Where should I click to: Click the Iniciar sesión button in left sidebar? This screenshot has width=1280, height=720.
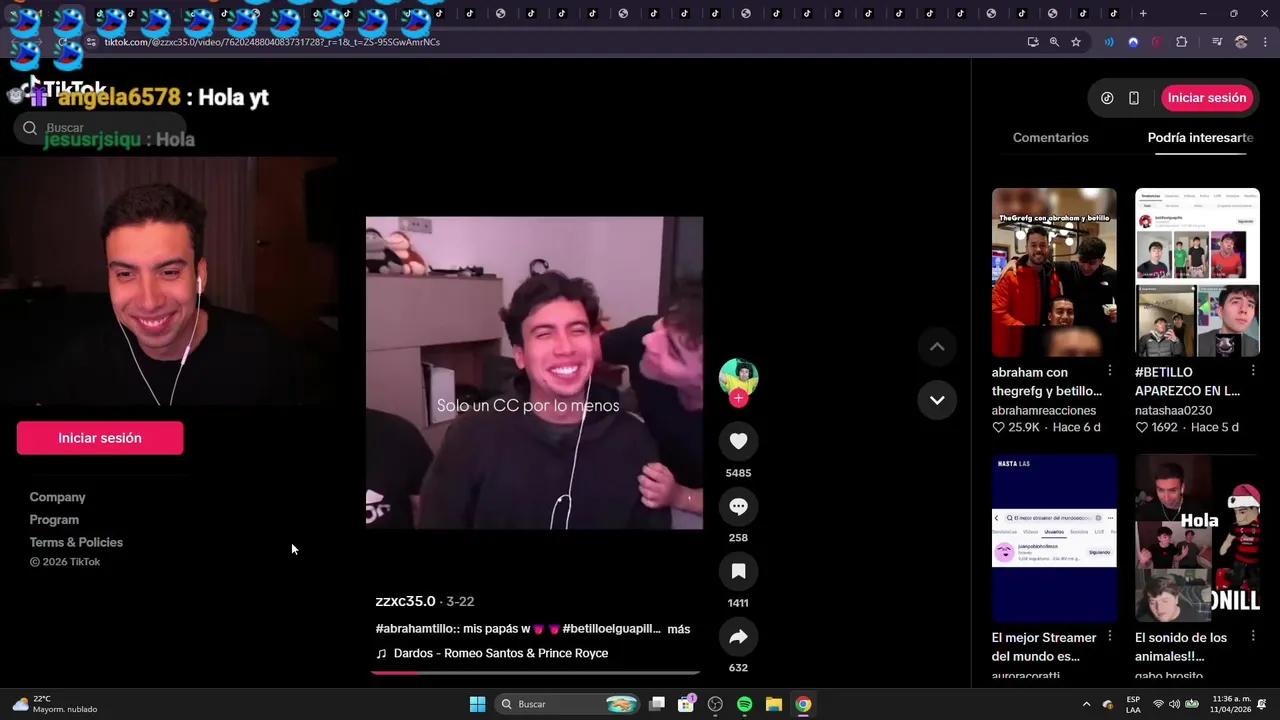pos(100,438)
